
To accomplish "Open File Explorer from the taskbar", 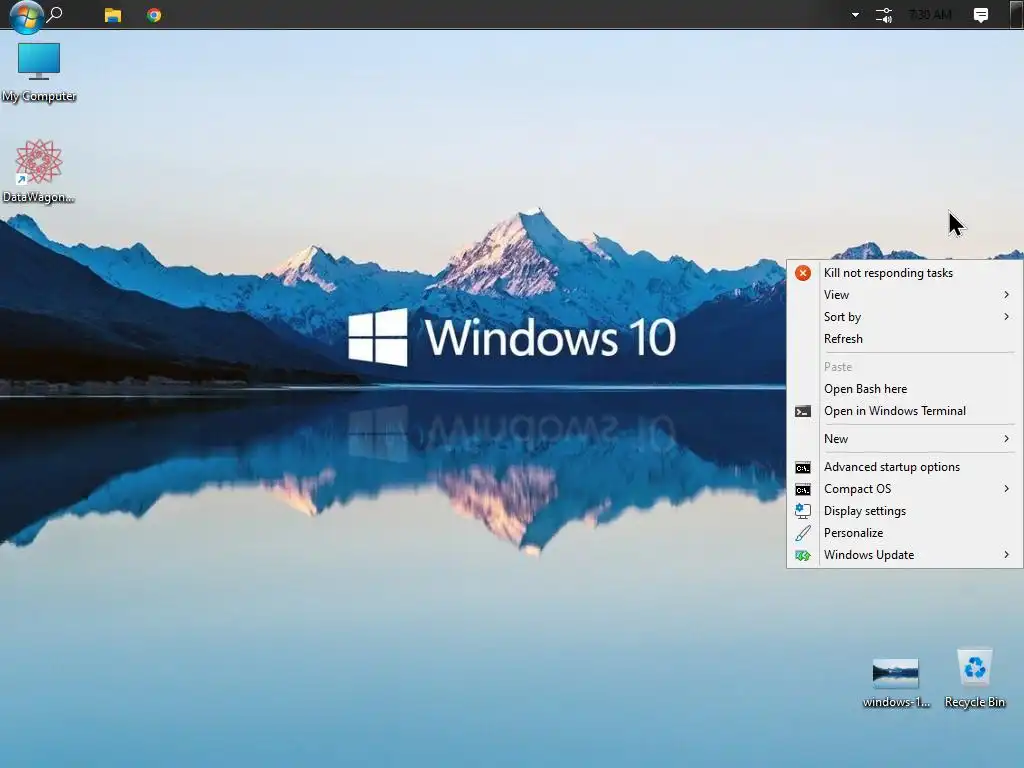I will (113, 15).
